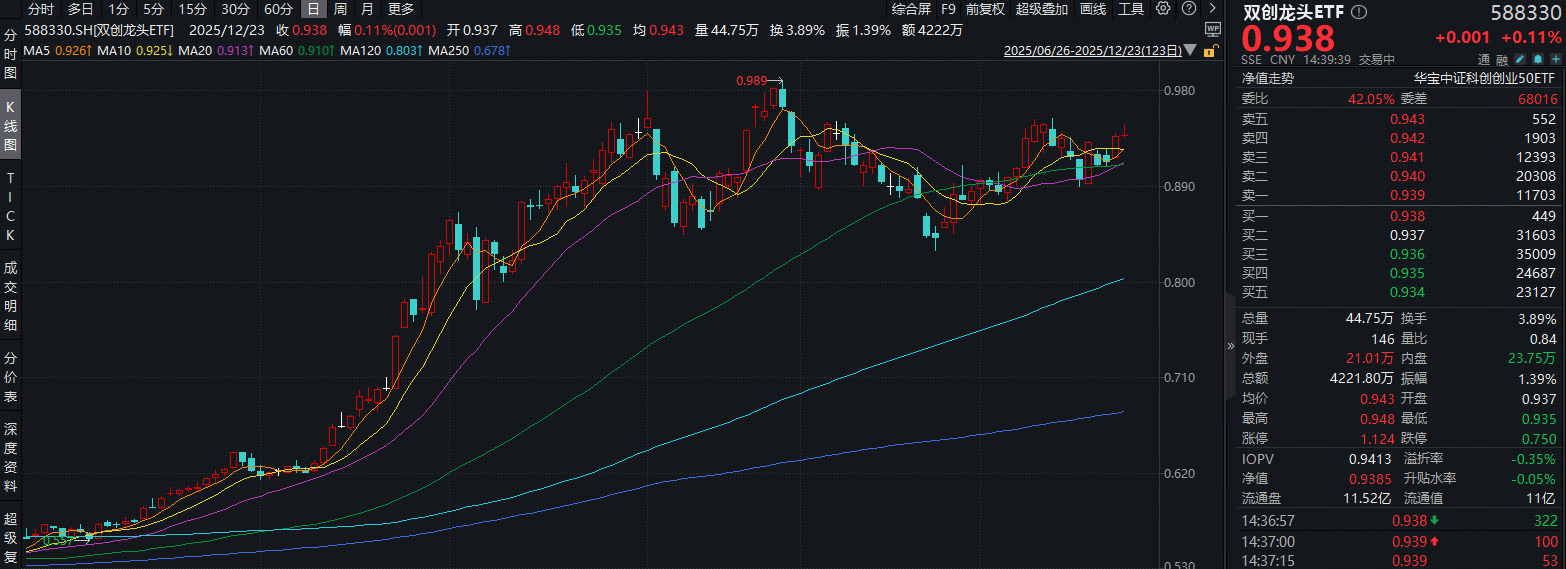Image resolution: width=1566 pixels, height=569 pixels.
Task: Open the 画线 drawing tools button
Action: click(1093, 9)
